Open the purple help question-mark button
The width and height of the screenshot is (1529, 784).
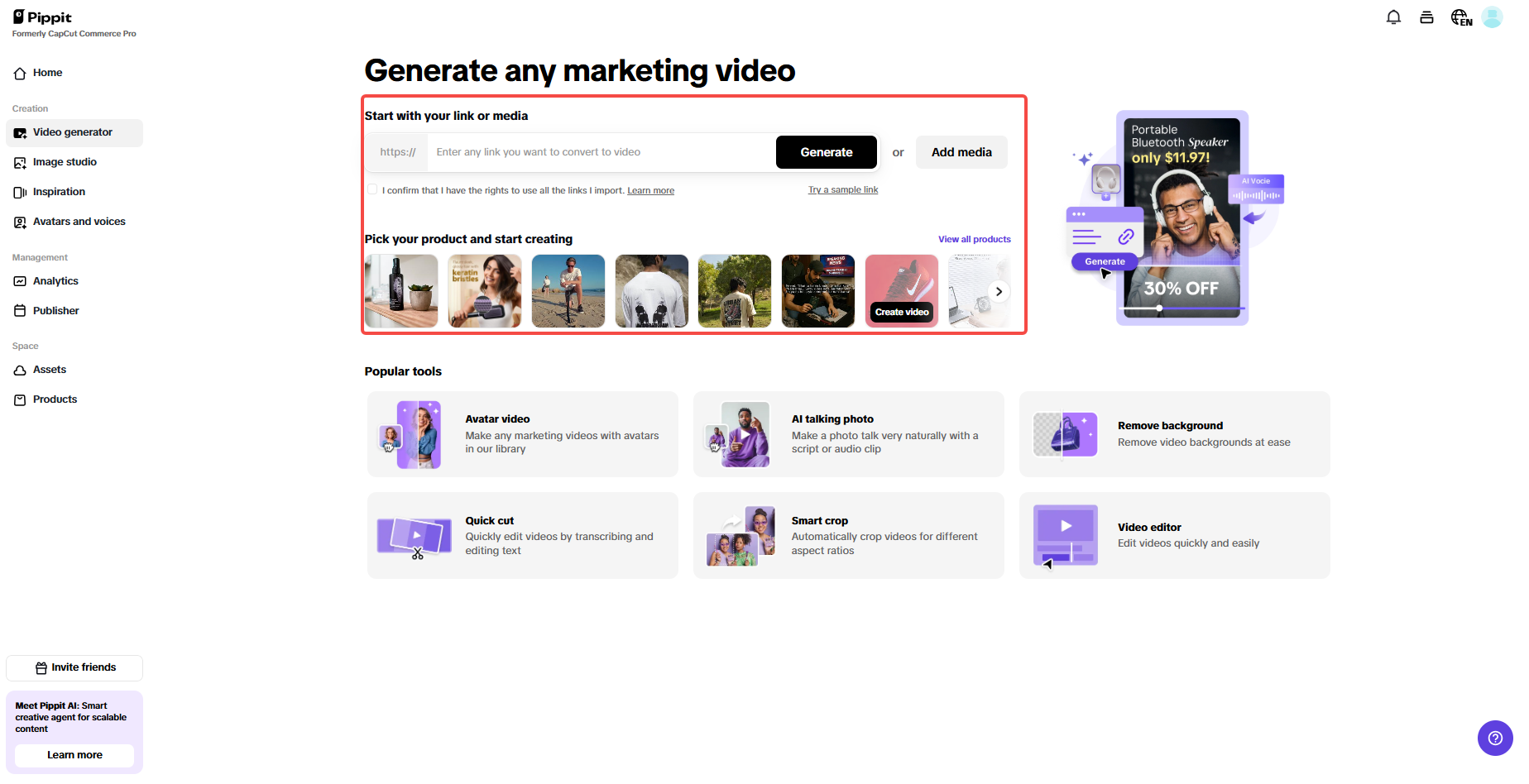(x=1495, y=738)
